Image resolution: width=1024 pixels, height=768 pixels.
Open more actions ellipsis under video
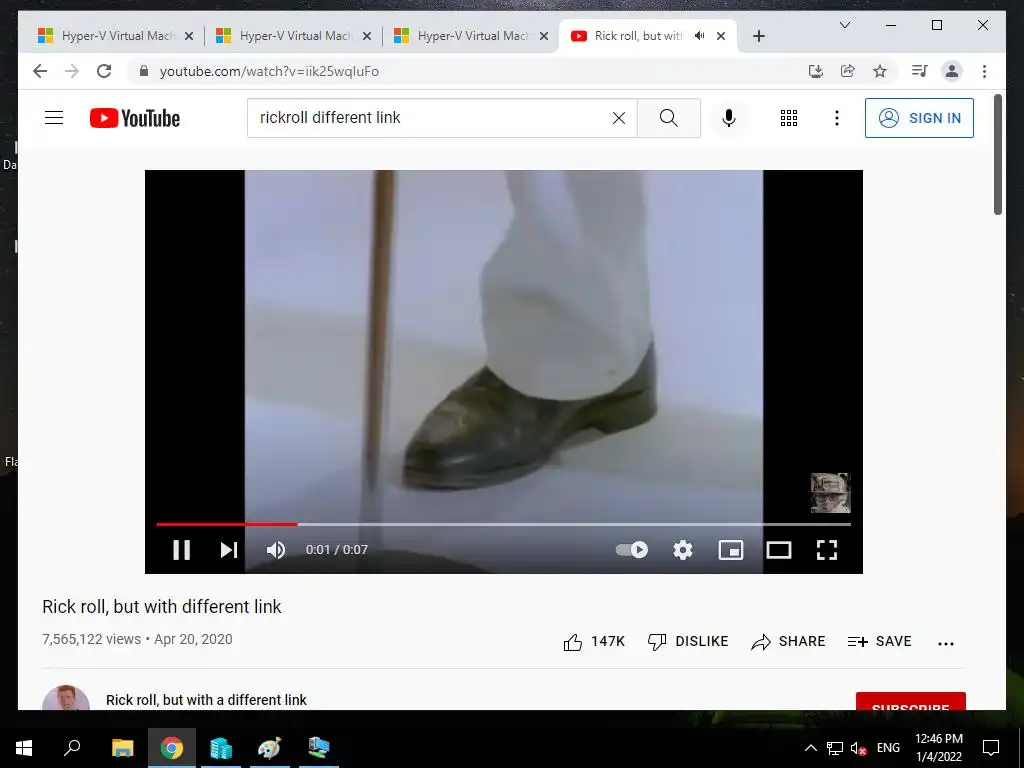coord(946,643)
